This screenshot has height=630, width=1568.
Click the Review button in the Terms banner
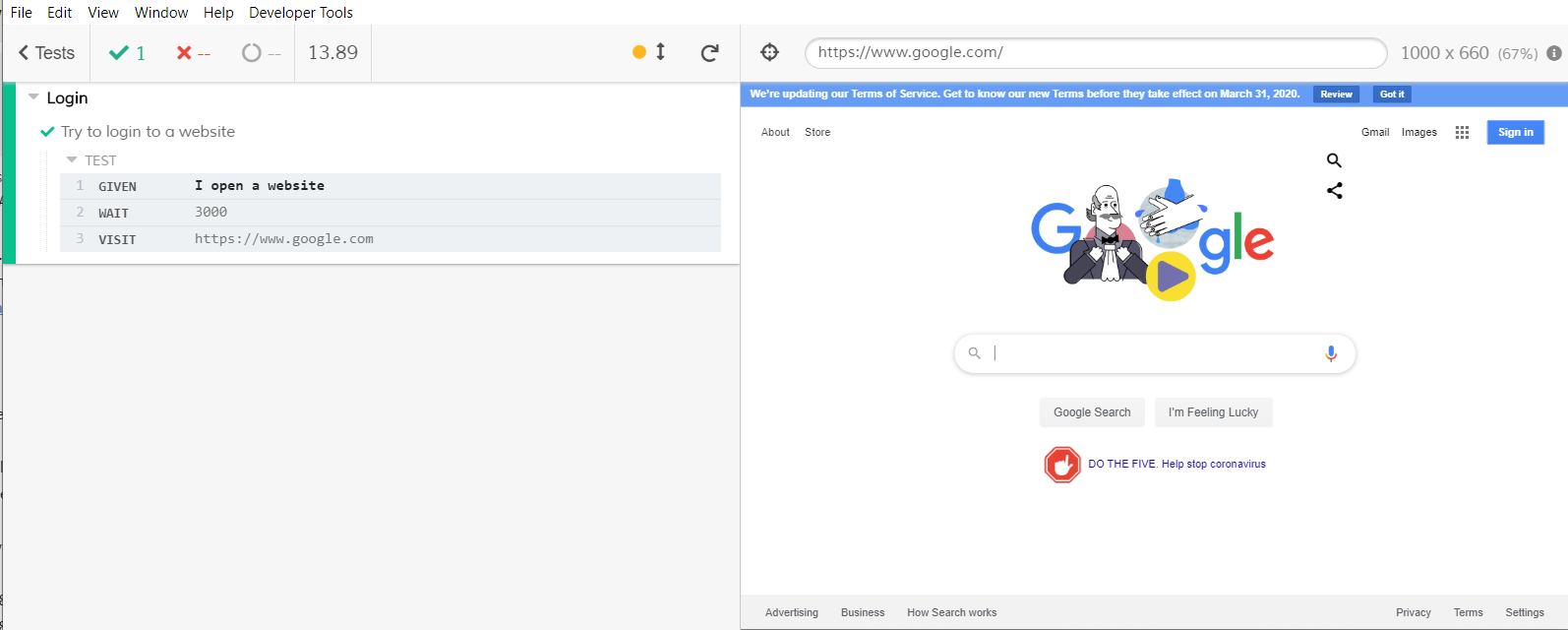pyautogui.click(x=1336, y=94)
